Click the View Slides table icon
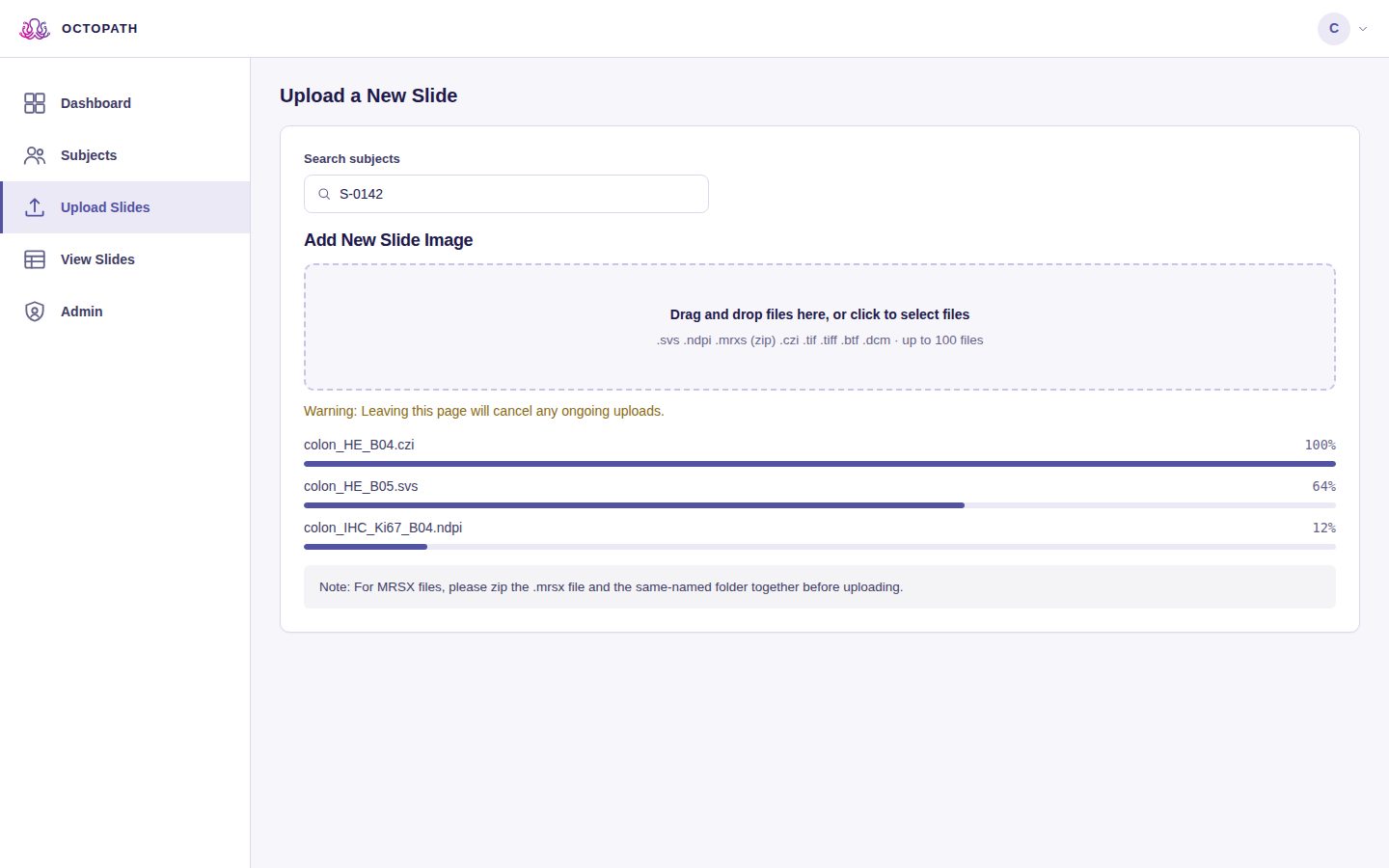This screenshot has height=868, width=1389. coord(35,259)
